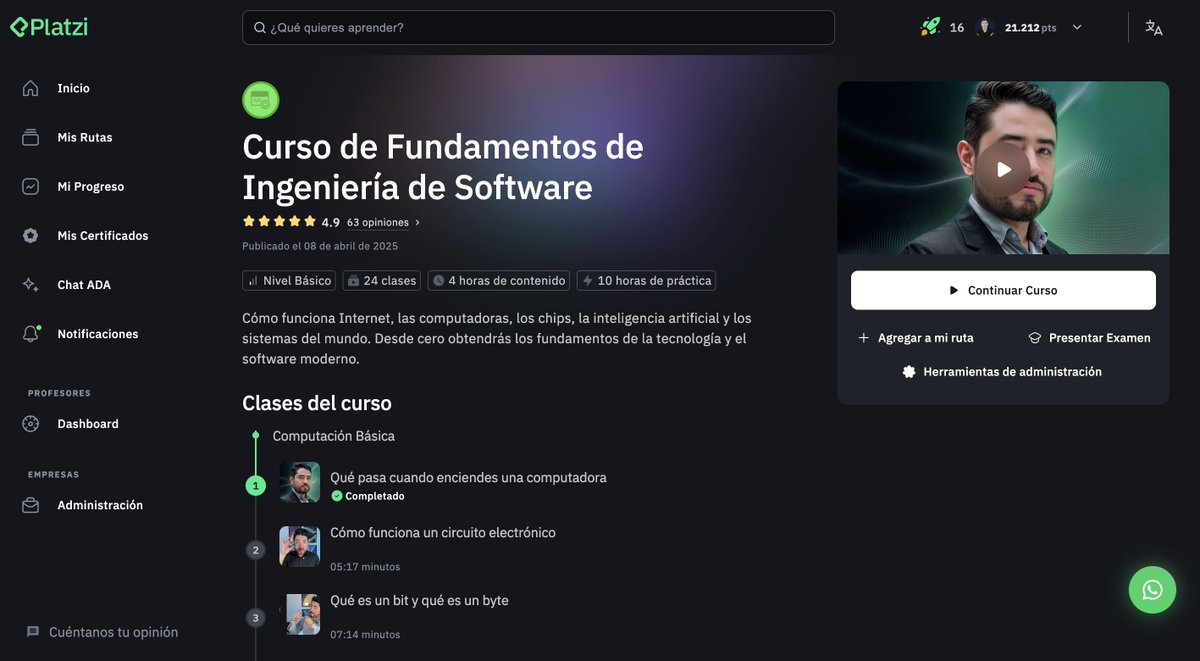Image resolution: width=1200 pixels, height=661 pixels.
Task: Play the course preview video
Action: tap(1003, 169)
